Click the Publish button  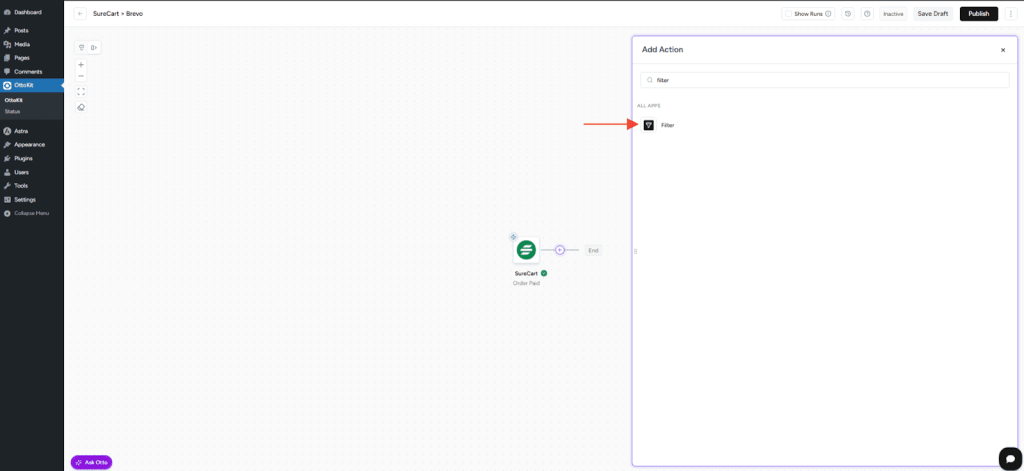[x=978, y=14]
